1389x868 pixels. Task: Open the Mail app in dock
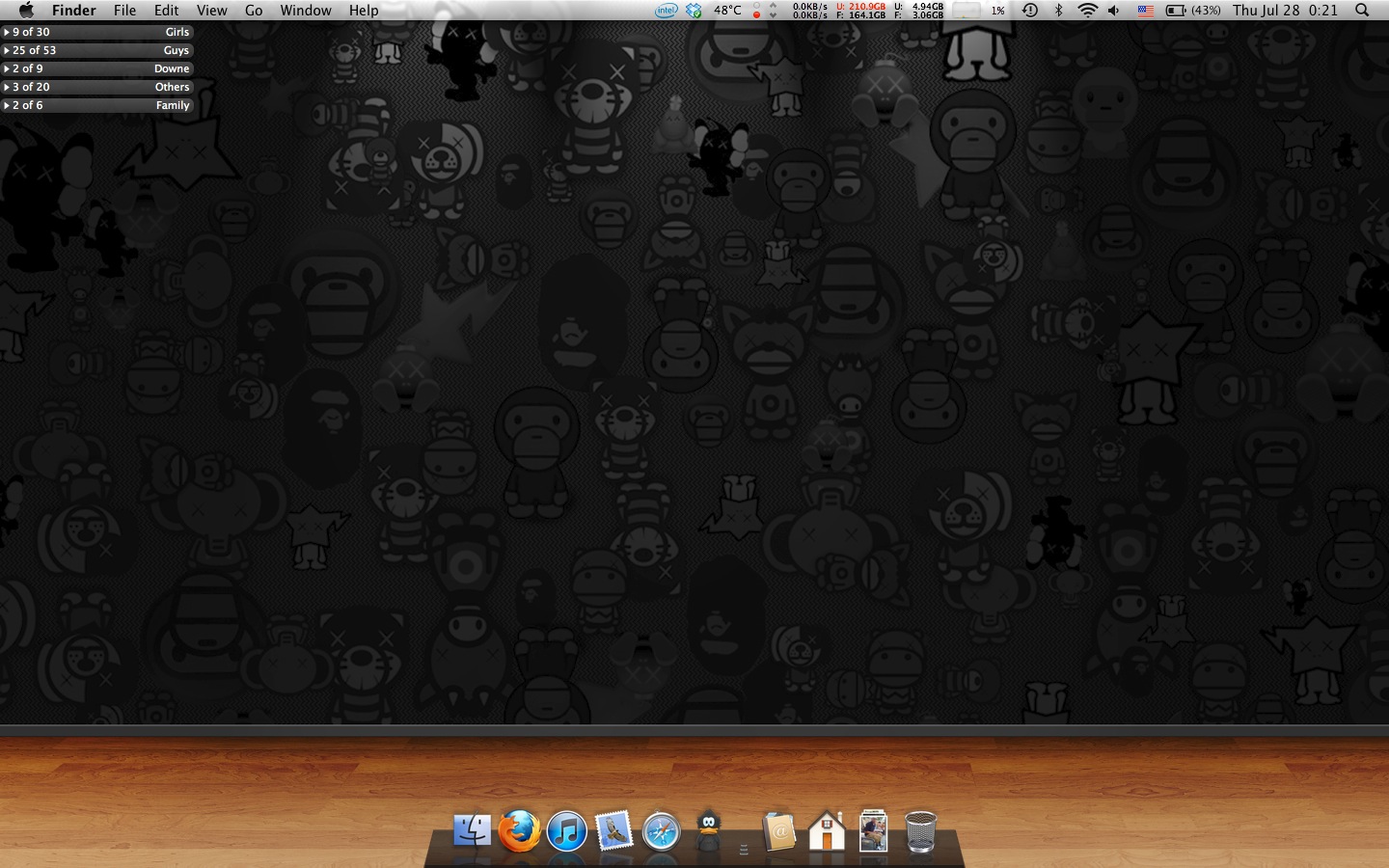[x=613, y=830]
